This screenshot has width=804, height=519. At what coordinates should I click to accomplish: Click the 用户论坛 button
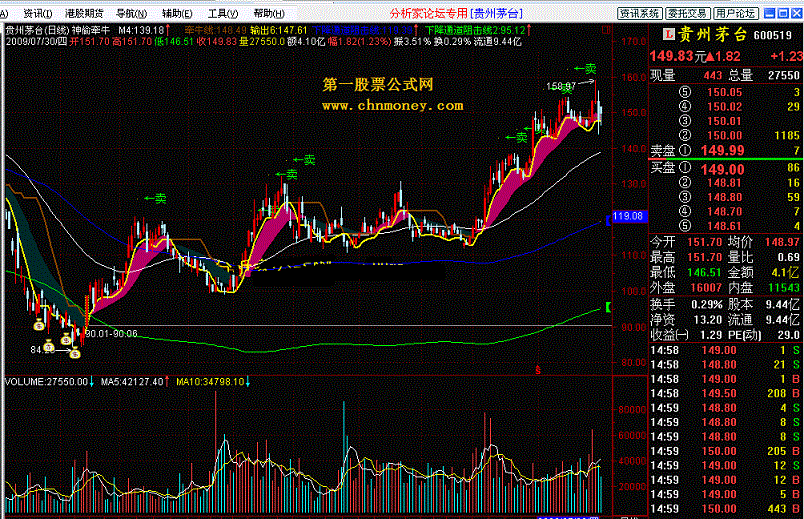735,14
